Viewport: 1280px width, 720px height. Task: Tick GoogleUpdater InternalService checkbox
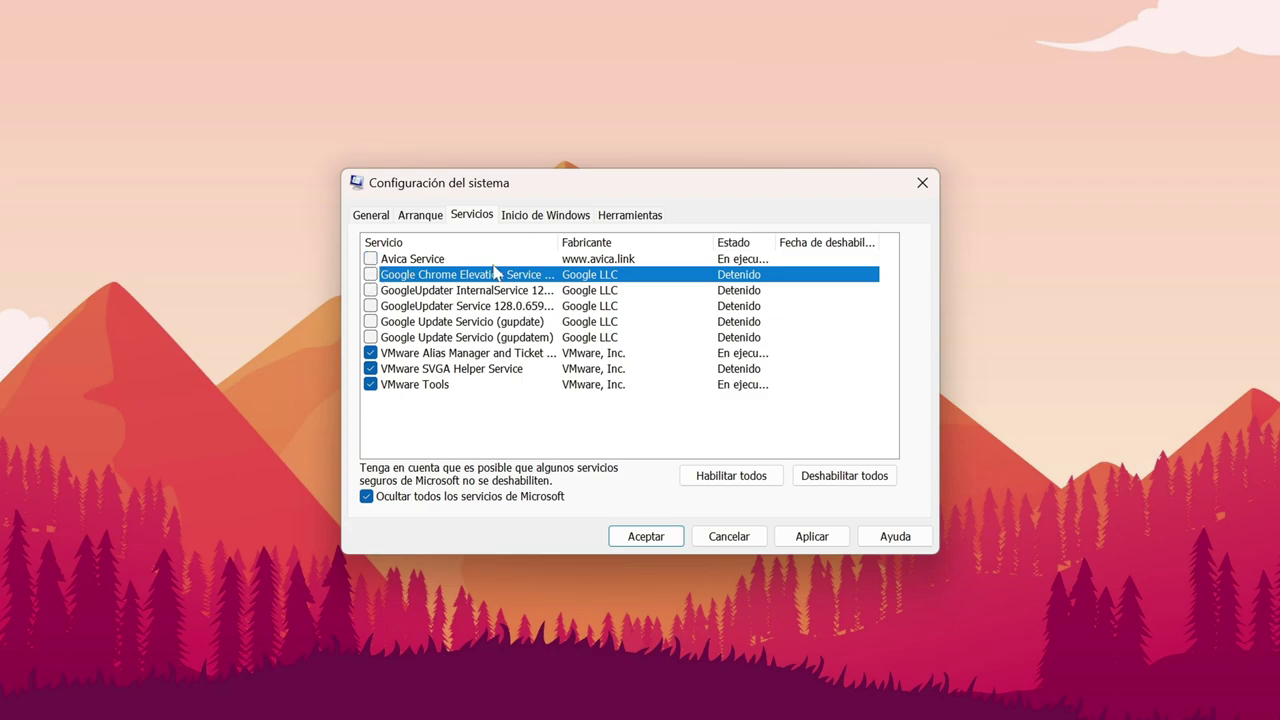[x=371, y=290]
